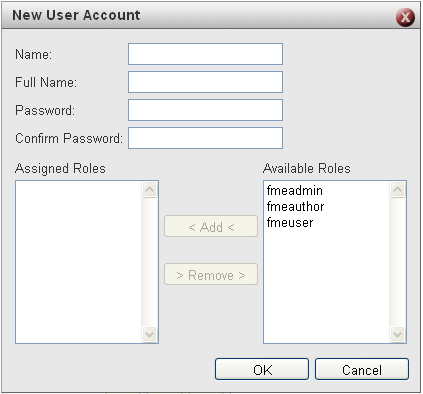Click Assigned Roles scrollbar up arrow

point(149,190)
